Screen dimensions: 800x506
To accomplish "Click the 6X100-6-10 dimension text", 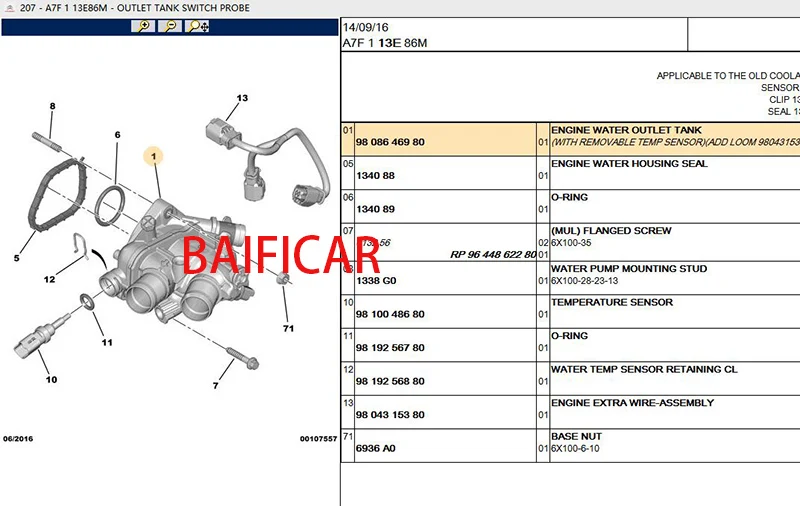I will point(575,449).
